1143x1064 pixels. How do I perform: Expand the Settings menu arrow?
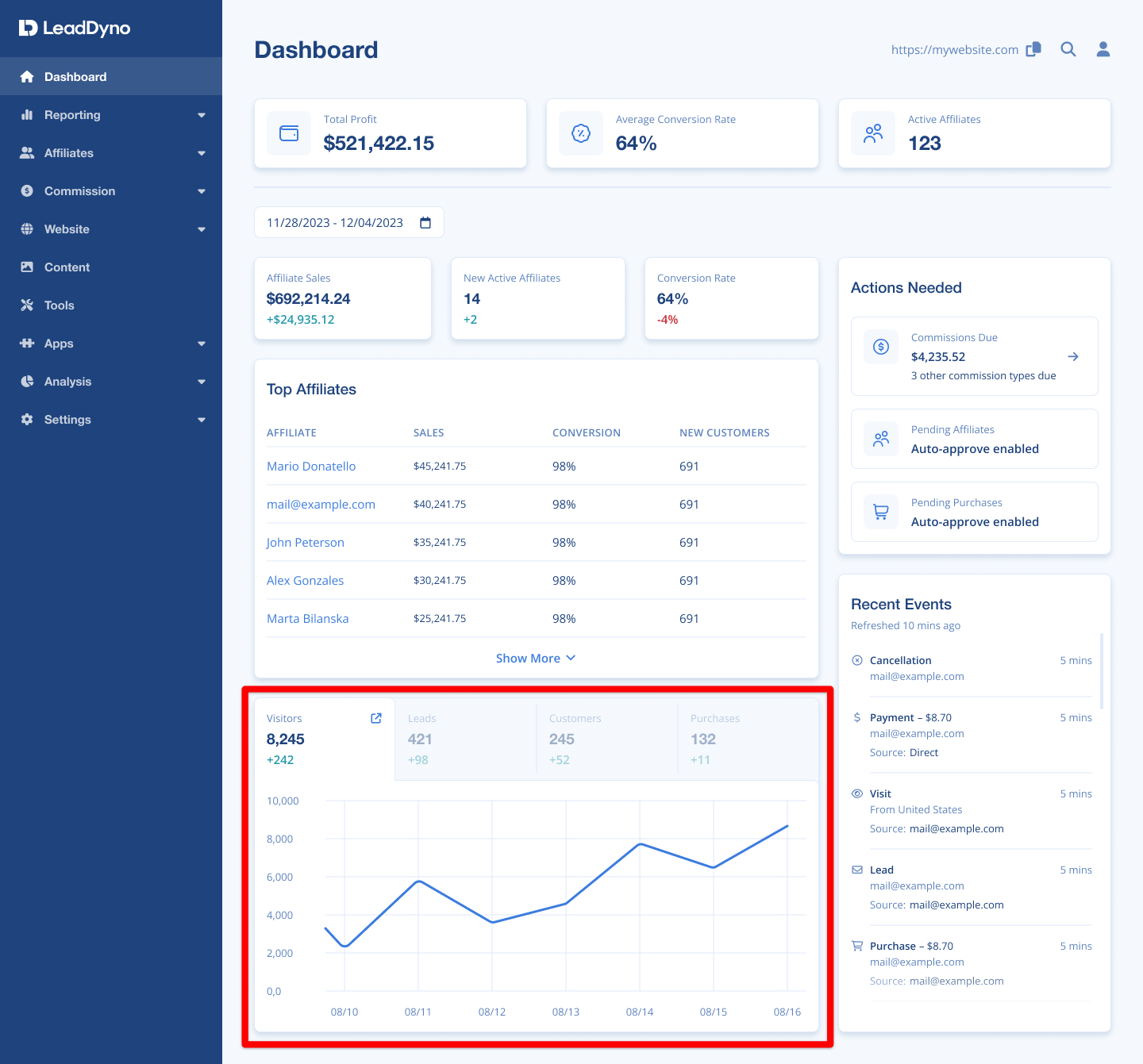click(202, 420)
